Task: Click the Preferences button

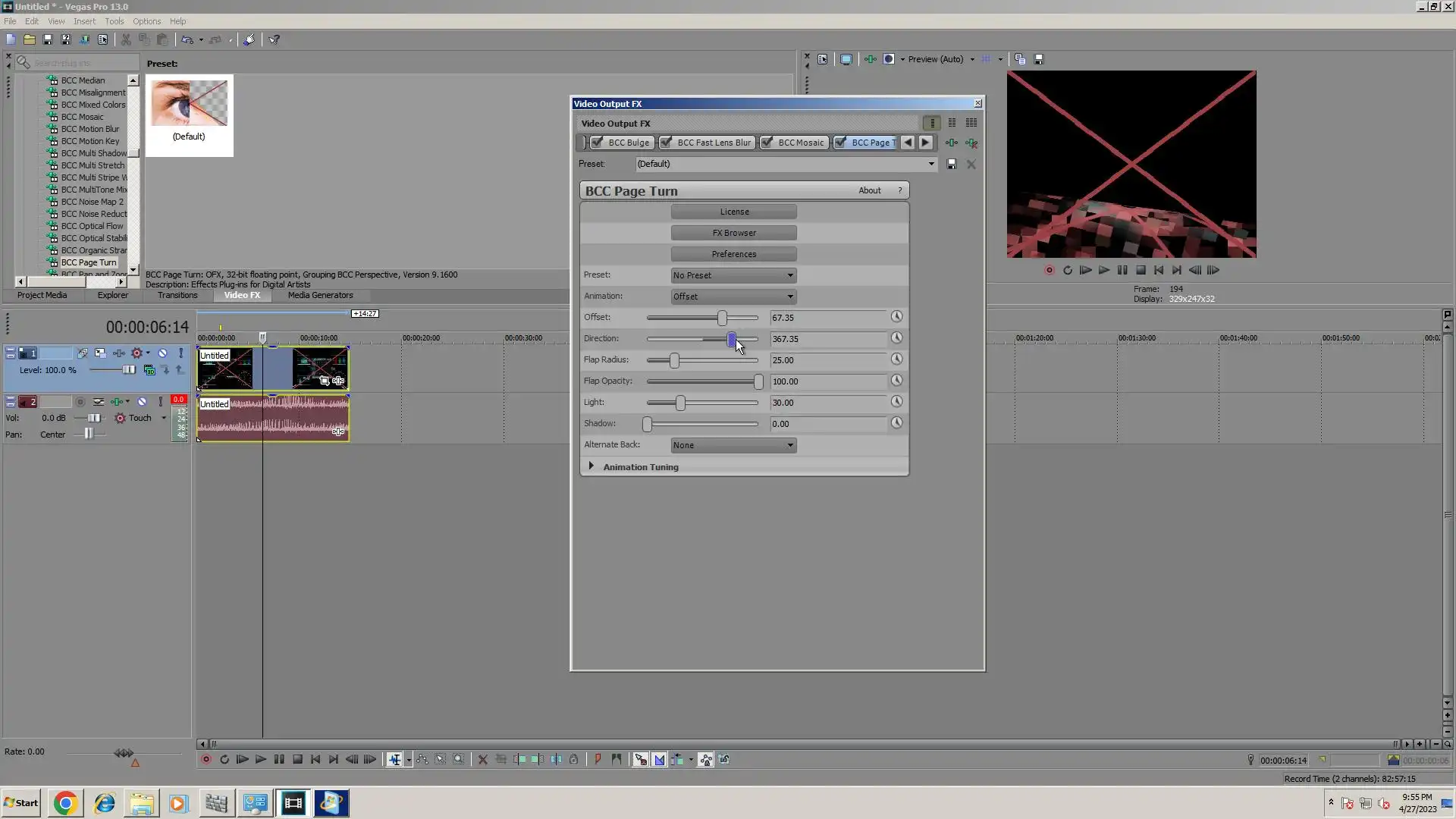Action: (733, 254)
